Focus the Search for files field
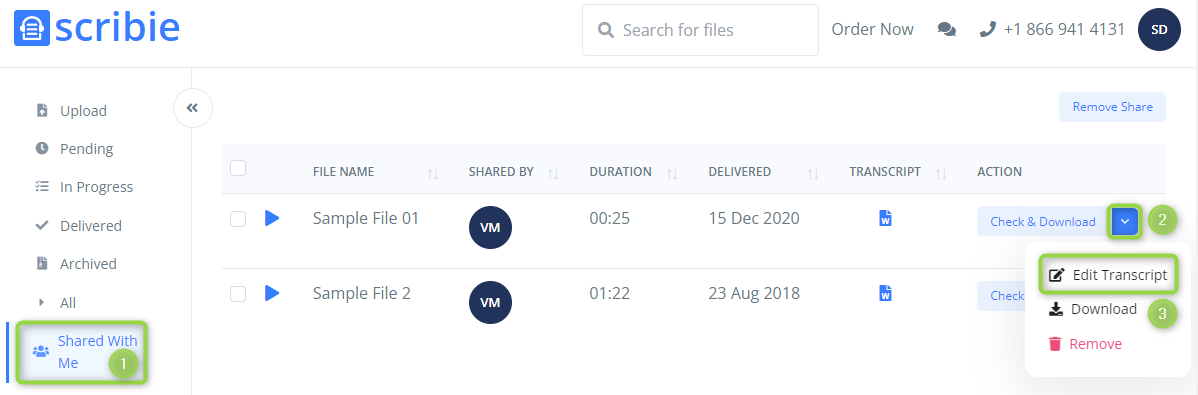This screenshot has width=1198, height=395. pyautogui.click(x=700, y=30)
